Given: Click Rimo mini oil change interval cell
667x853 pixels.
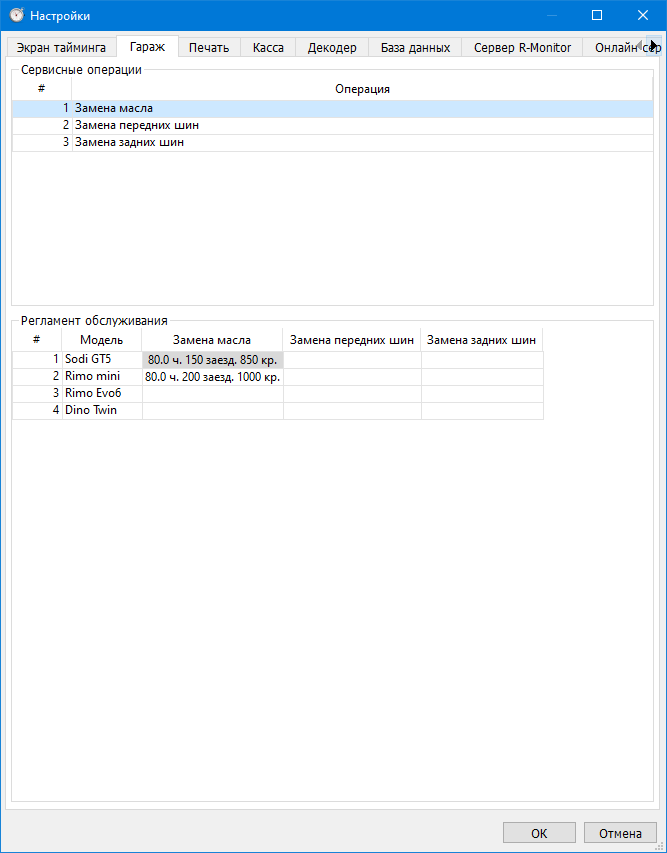Looking at the screenshot, I should pos(212,377).
